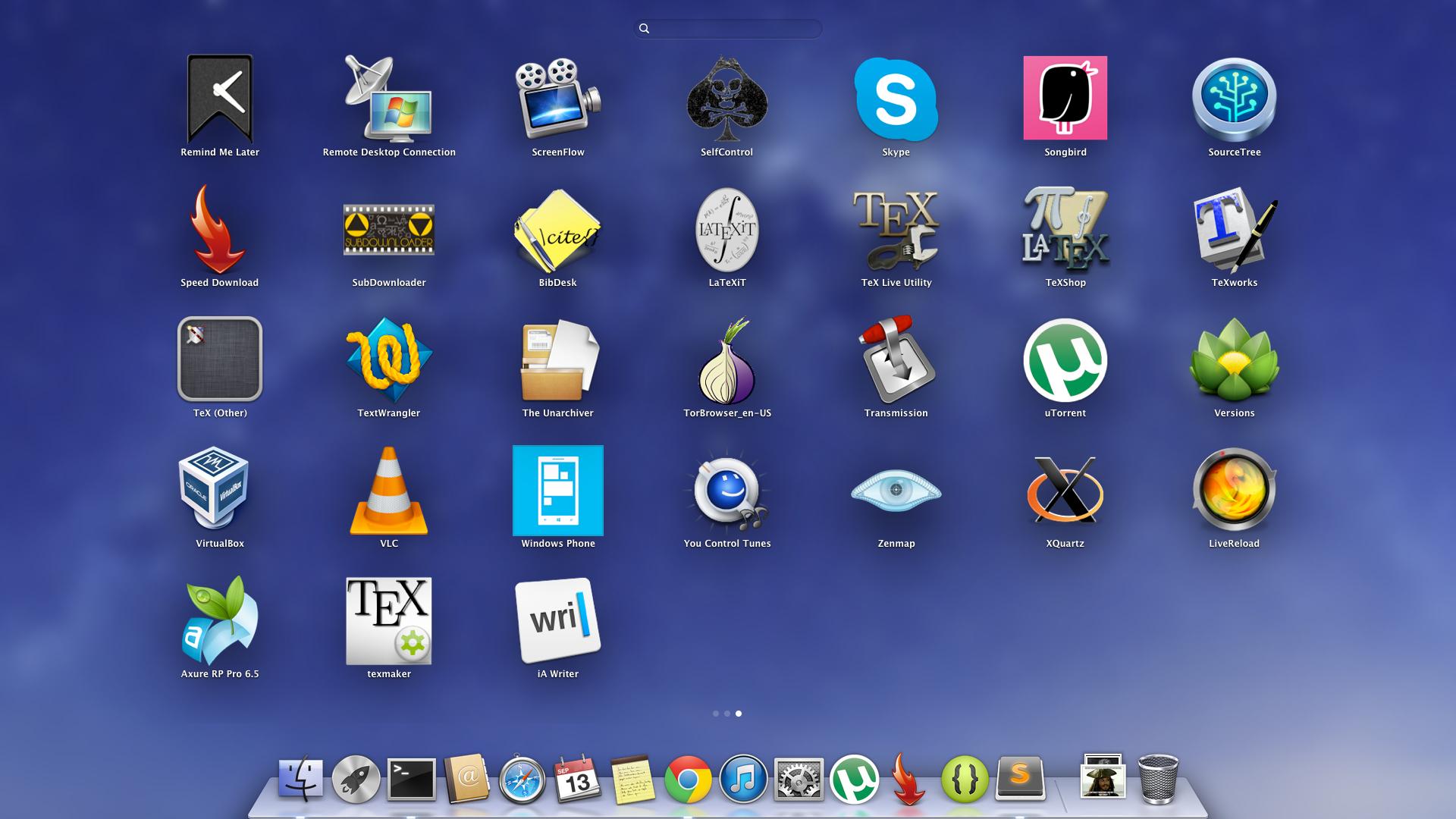Open Trash in the Dock

coord(1159,779)
